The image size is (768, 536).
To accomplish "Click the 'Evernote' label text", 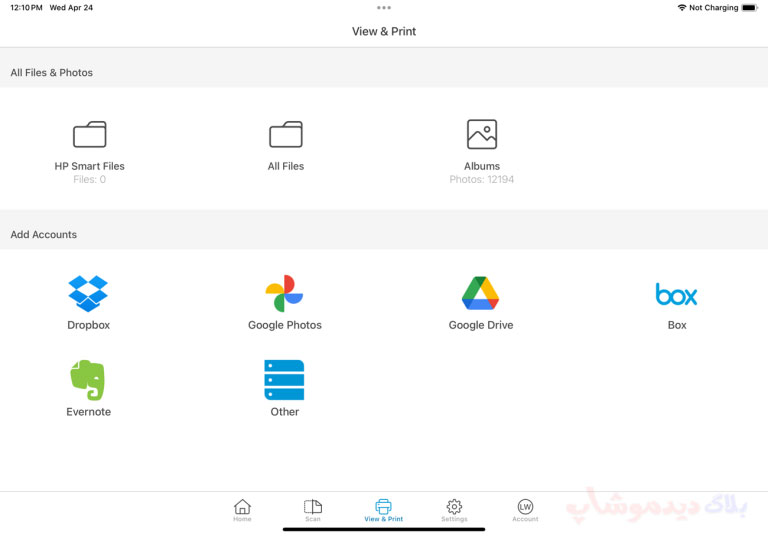I will [89, 412].
